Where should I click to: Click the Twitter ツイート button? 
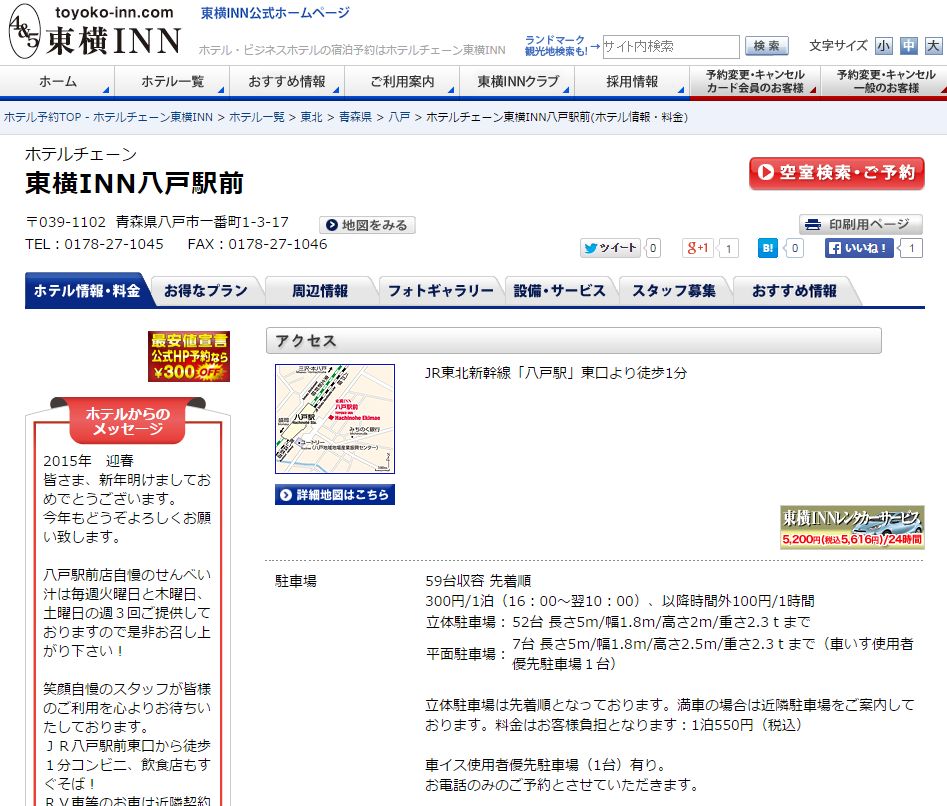(x=610, y=248)
